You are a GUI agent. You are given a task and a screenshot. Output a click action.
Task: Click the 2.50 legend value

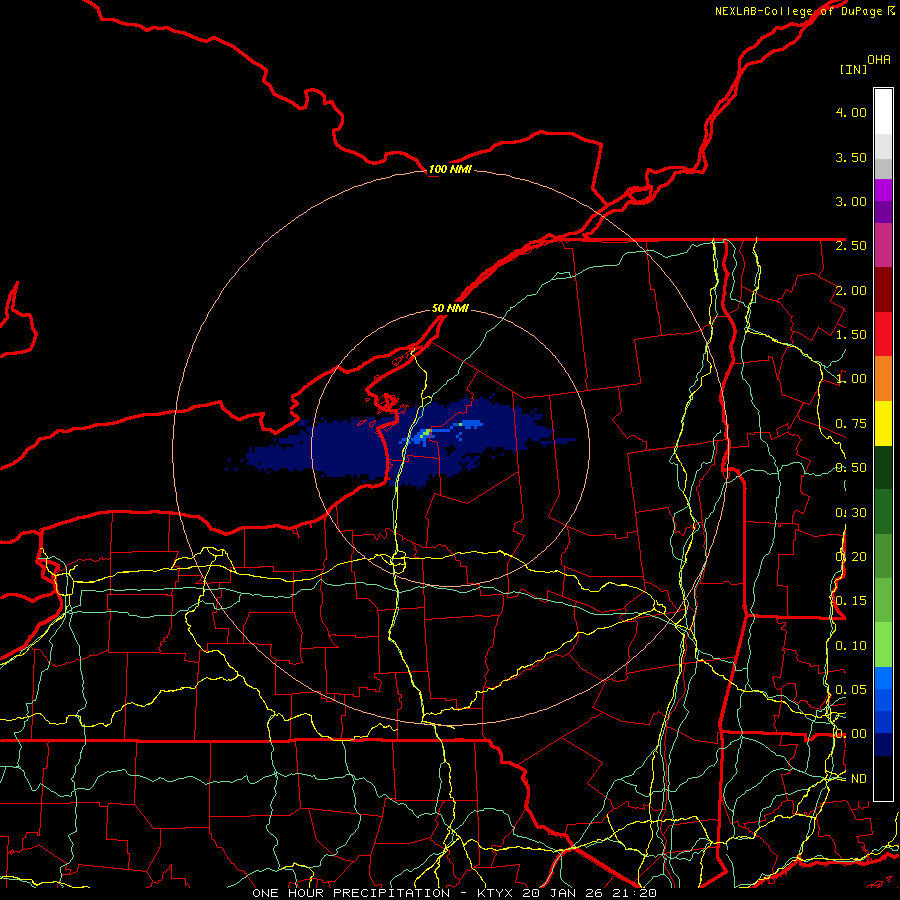[851, 246]
